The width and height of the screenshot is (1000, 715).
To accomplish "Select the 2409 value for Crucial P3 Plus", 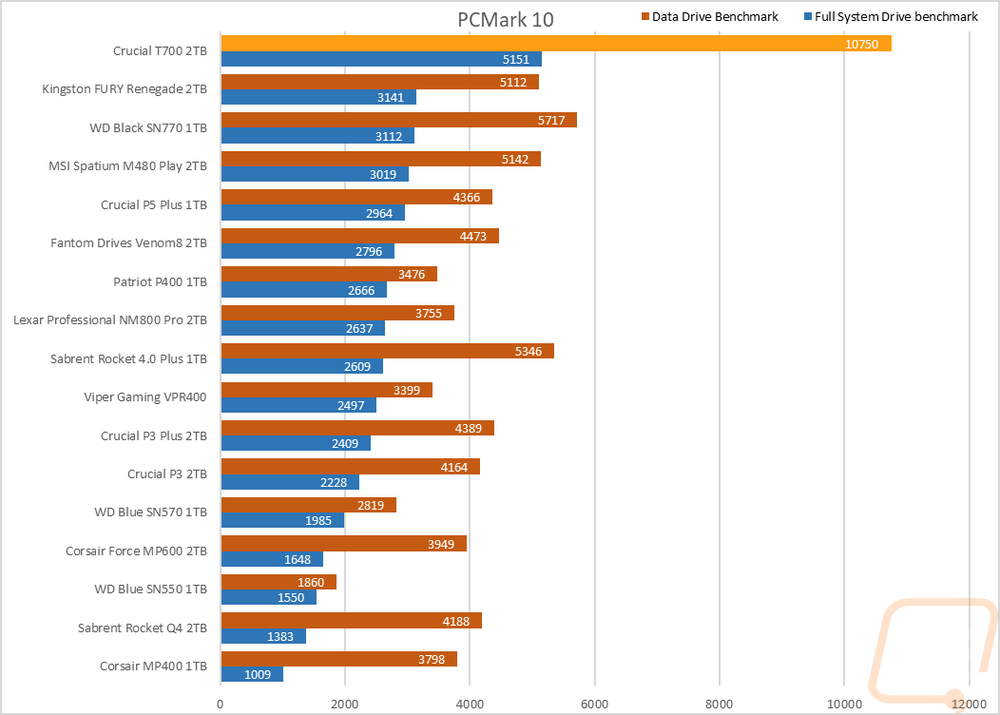I will pyautogui.click(x=345, y=444).
